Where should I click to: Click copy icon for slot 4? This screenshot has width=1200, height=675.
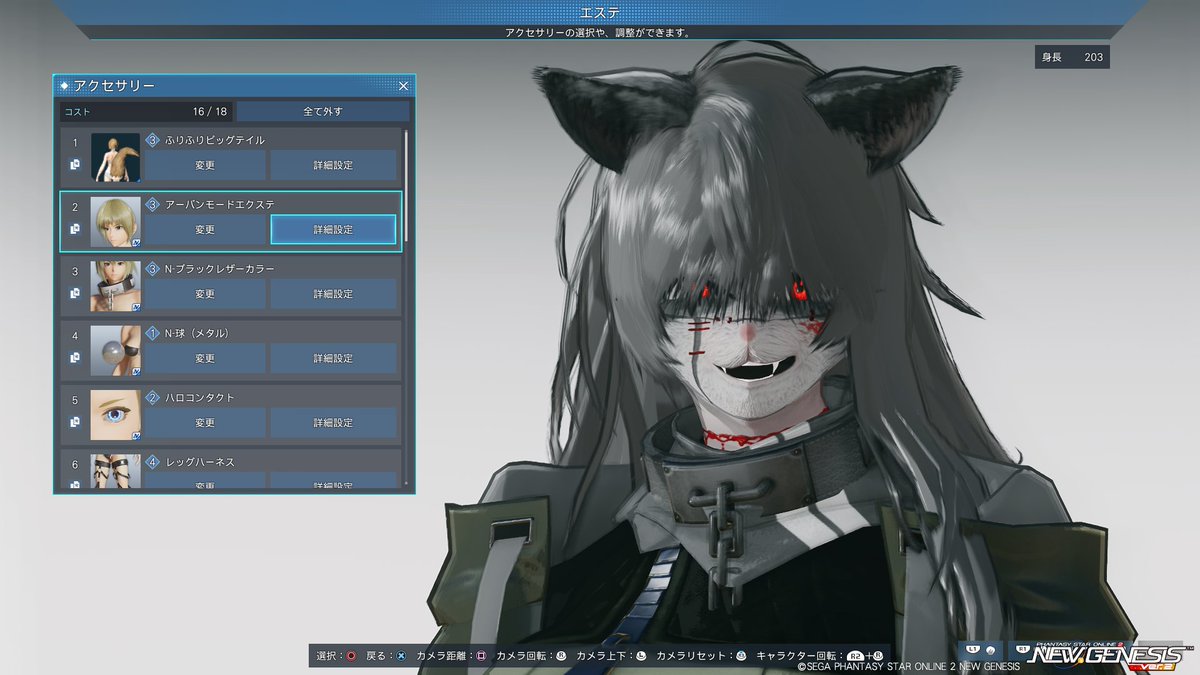click(x=75, y=358)
